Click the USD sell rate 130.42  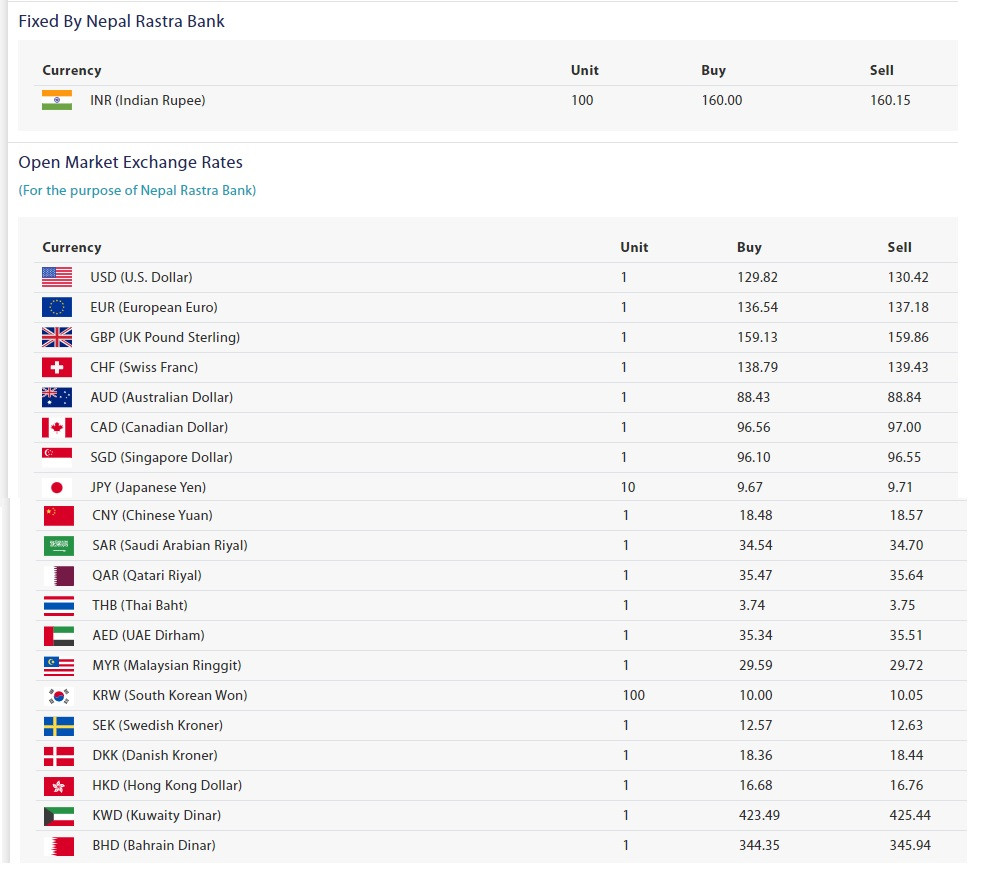[x=907, y=277]
